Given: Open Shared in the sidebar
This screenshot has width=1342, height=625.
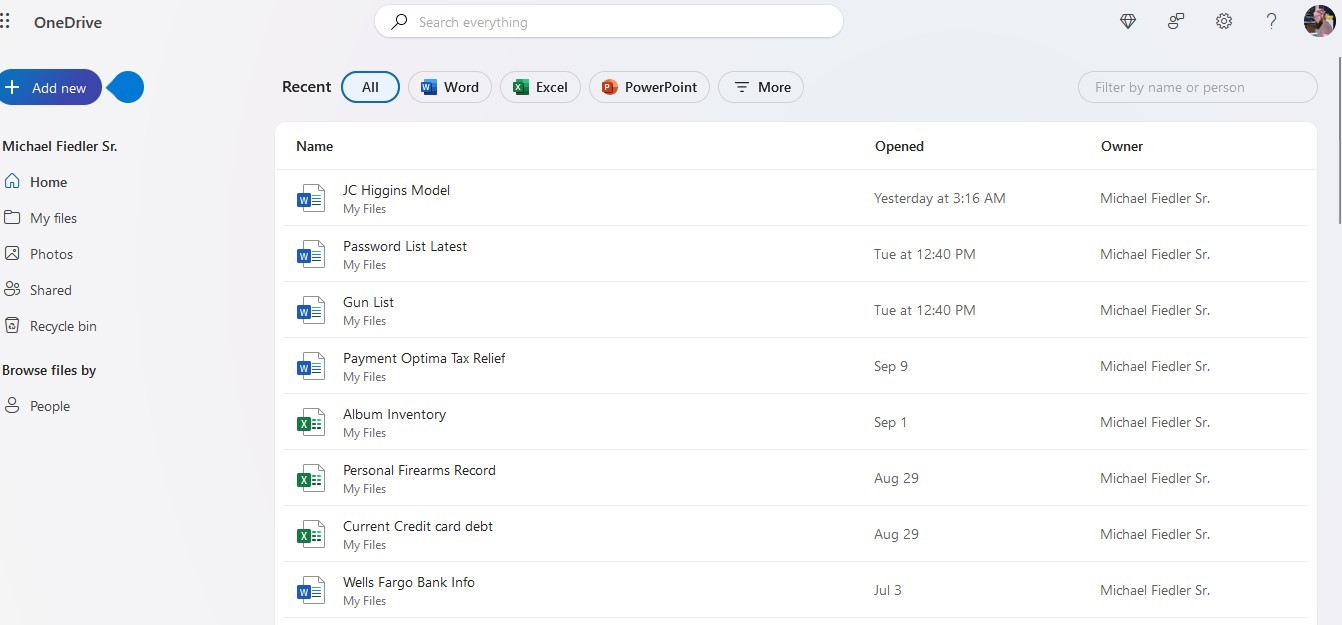Looking at the screenshot, I should tap(38, 290).
